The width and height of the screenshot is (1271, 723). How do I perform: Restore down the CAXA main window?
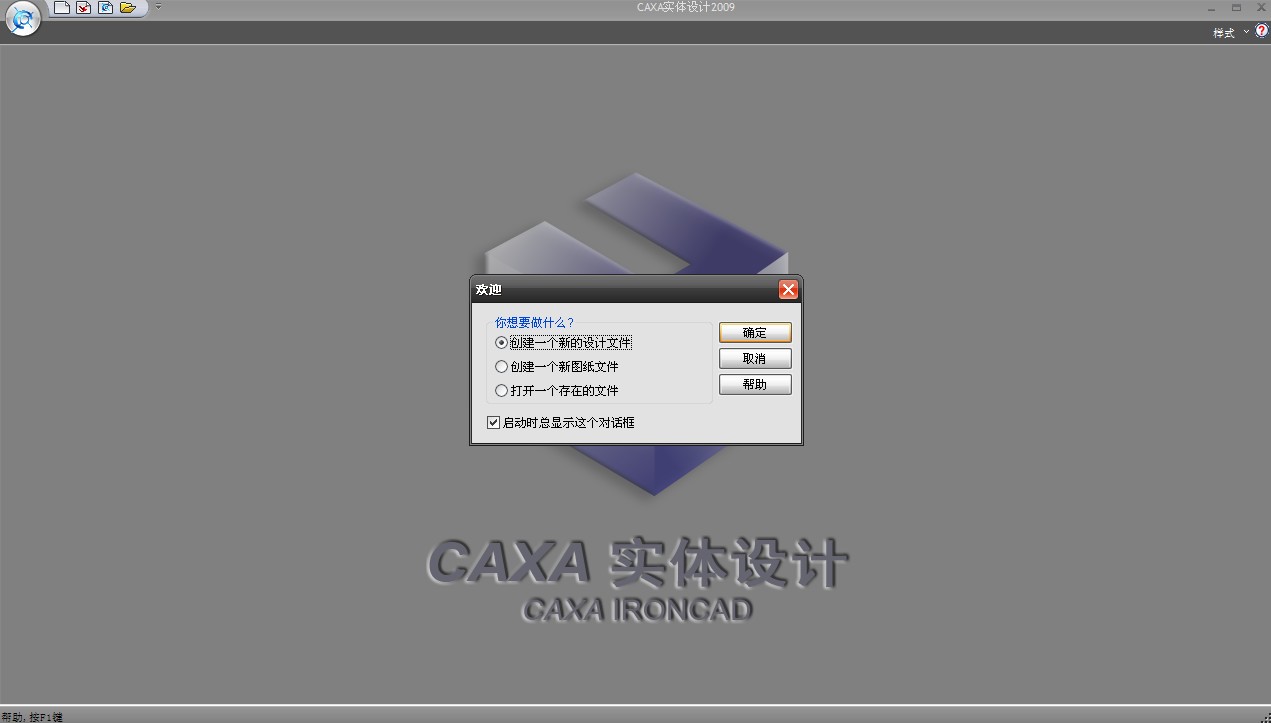click(x=1236, y=8)
